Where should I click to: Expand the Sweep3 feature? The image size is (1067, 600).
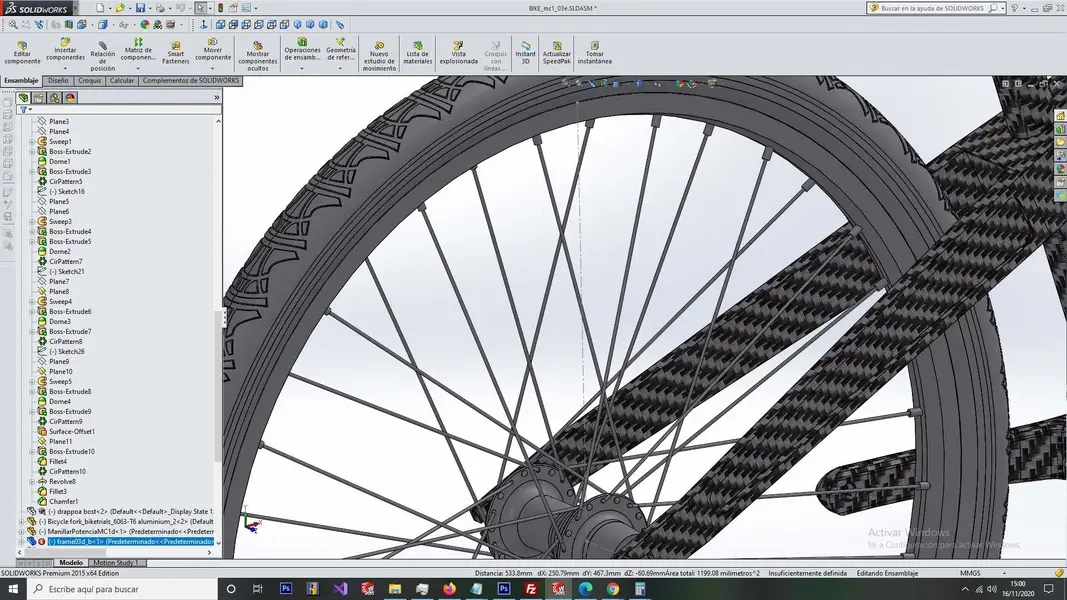32,222
